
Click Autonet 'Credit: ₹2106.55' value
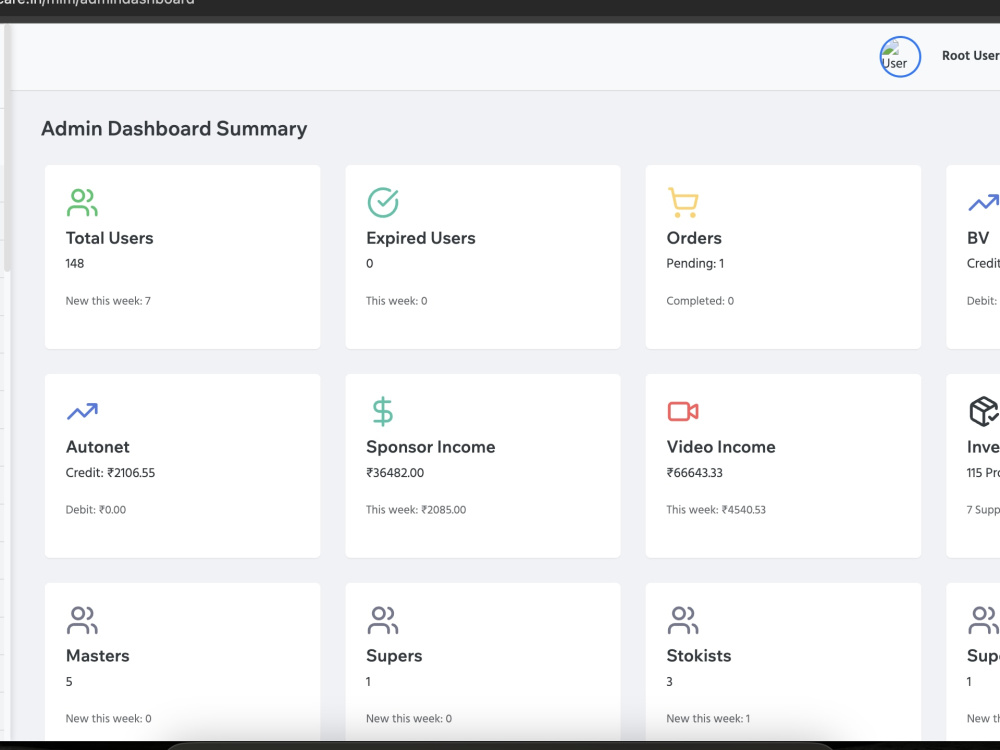tap(110, 473)
